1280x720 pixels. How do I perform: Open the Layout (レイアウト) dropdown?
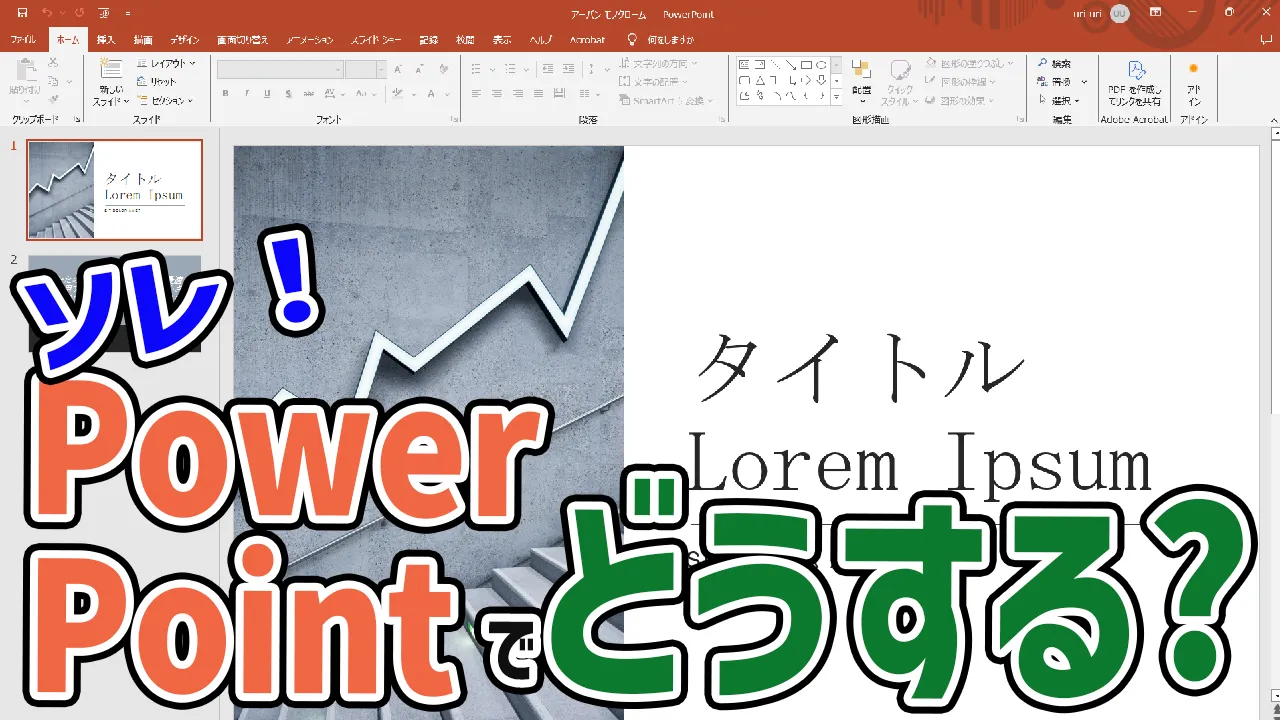tap(167, 63)
